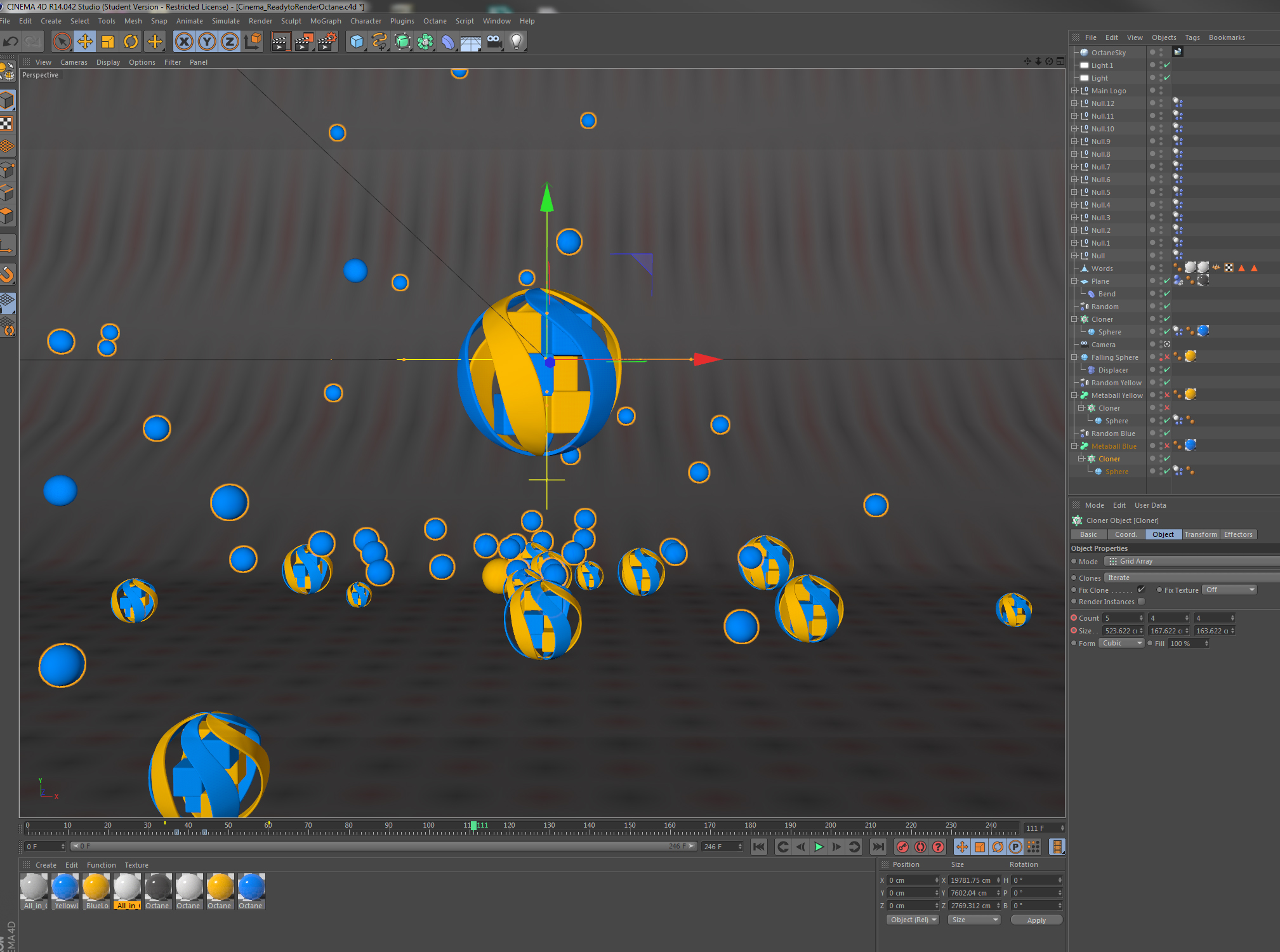This screenshot has height=952, width=1280.
Task: Click the Apply button
Action: coord(1036,920)
